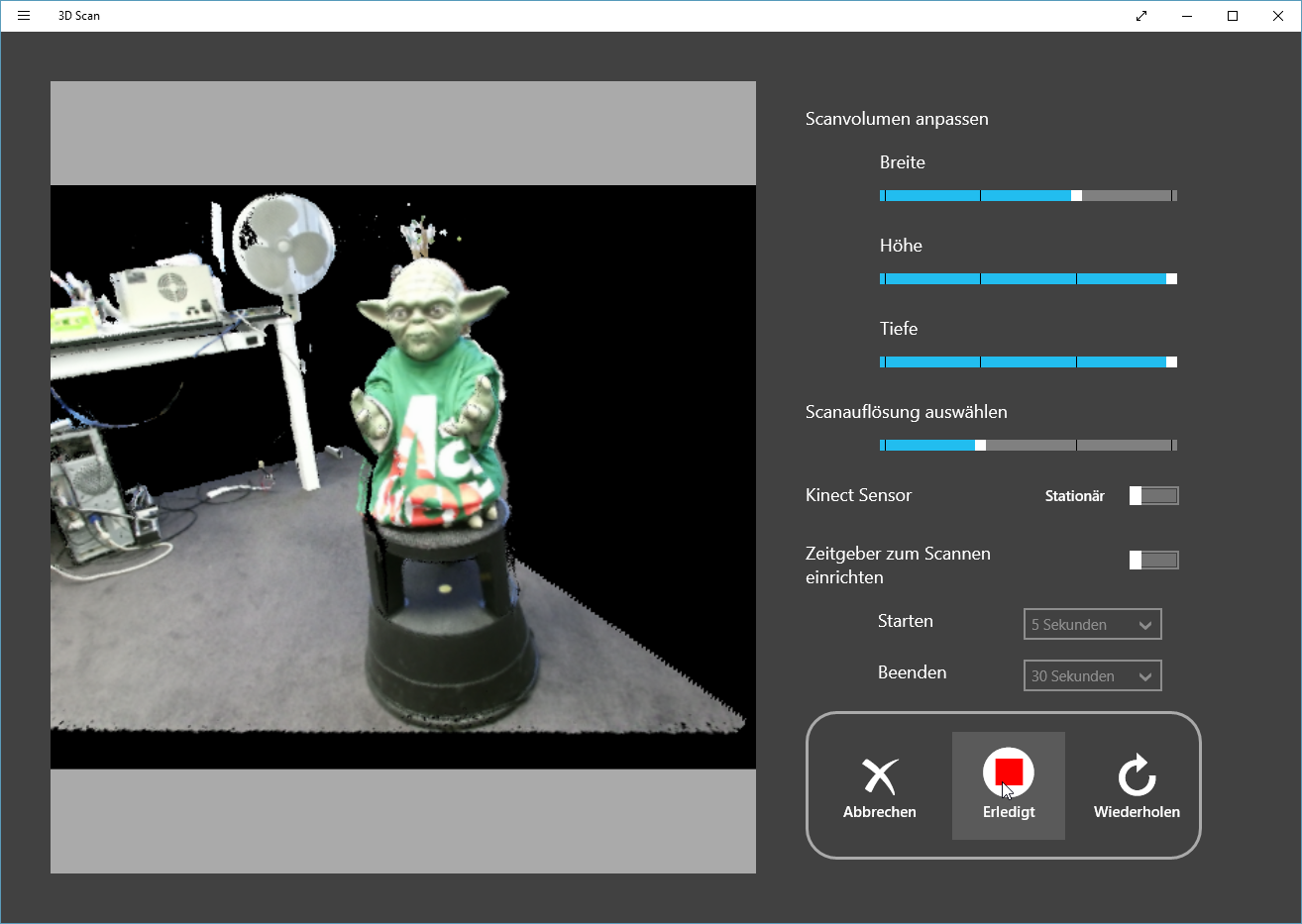The width and height of the screenshot is (1302, 924).
Task: Maximize the 3D Scan window
Action: coord(1233,16)
